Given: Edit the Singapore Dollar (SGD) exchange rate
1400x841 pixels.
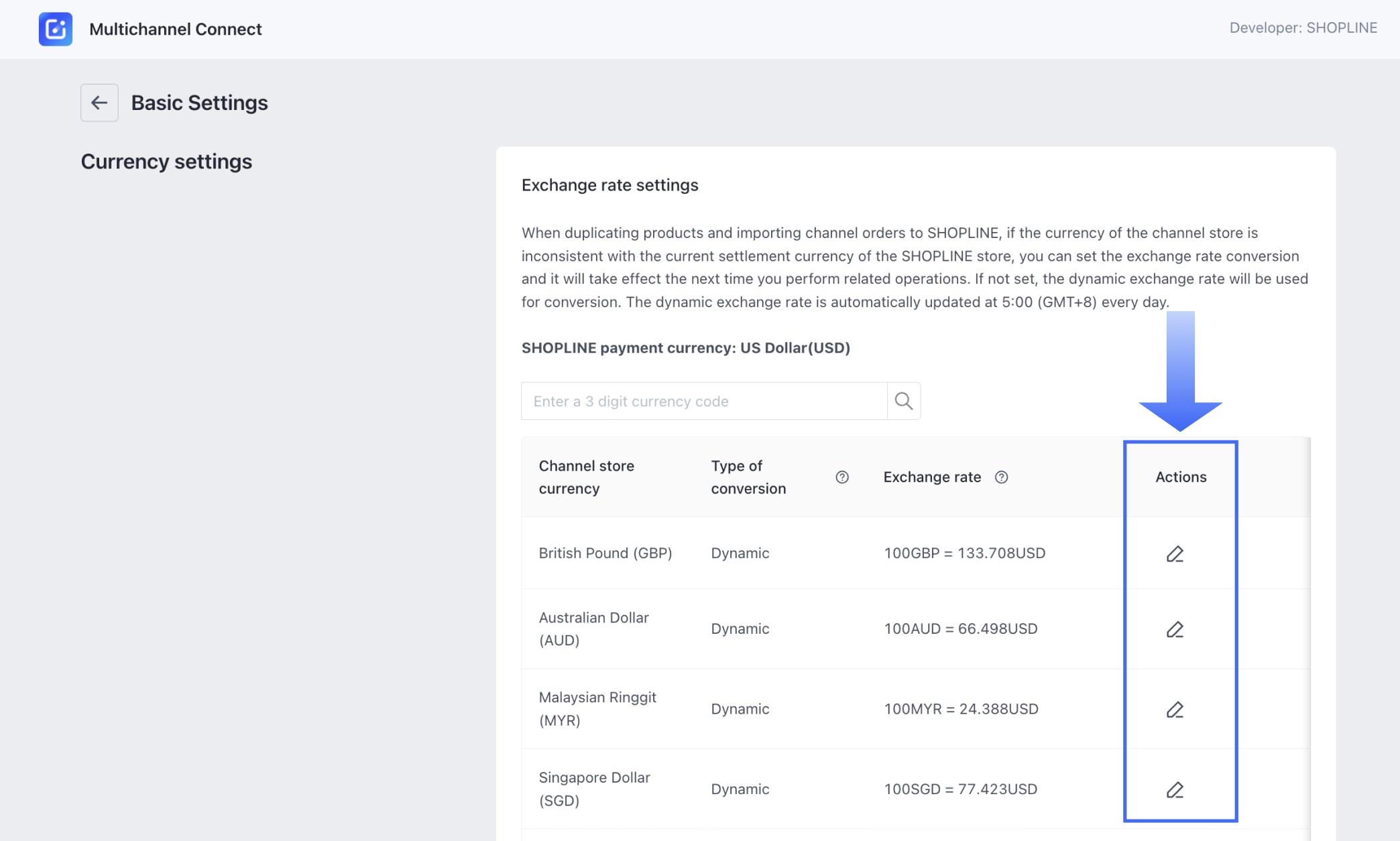Looking at the screenshot, I should tap(1175, 789).
